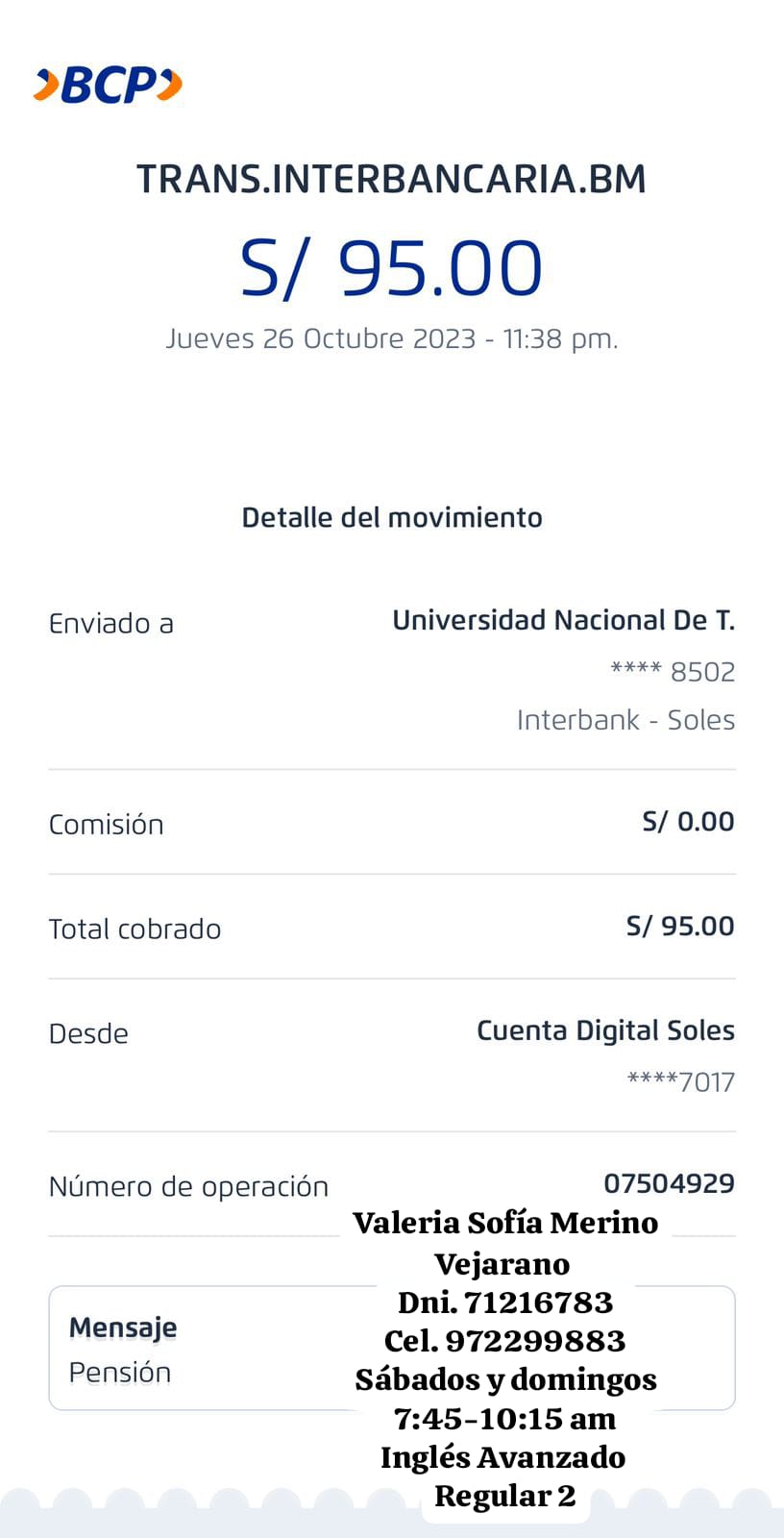The width and height of the screenshot is (784, 1538).
Task: Click the Total cobrado label
Action: 135,930
